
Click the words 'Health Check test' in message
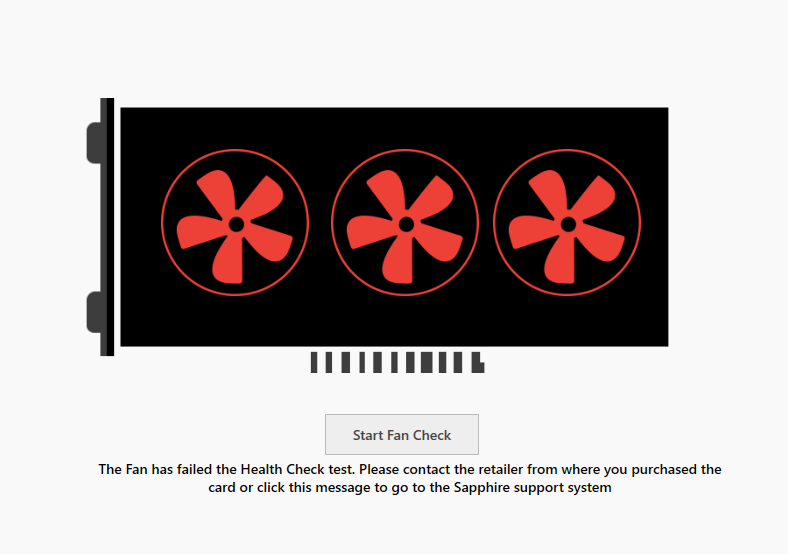[298, 470]
